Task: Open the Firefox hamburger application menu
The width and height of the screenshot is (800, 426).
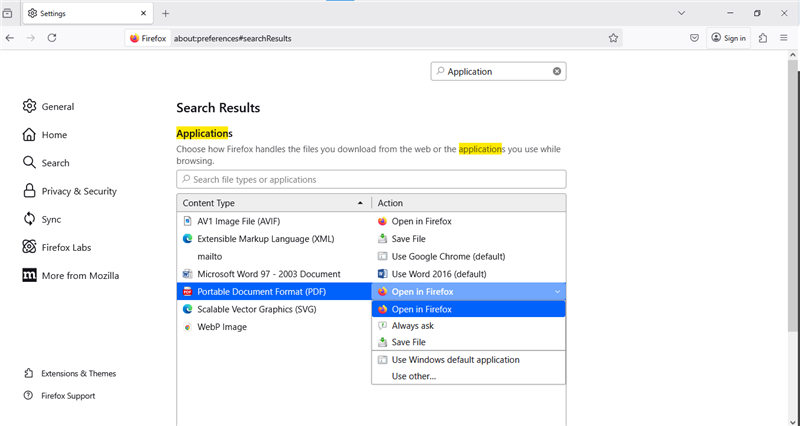Action: (x=784, y=38)
